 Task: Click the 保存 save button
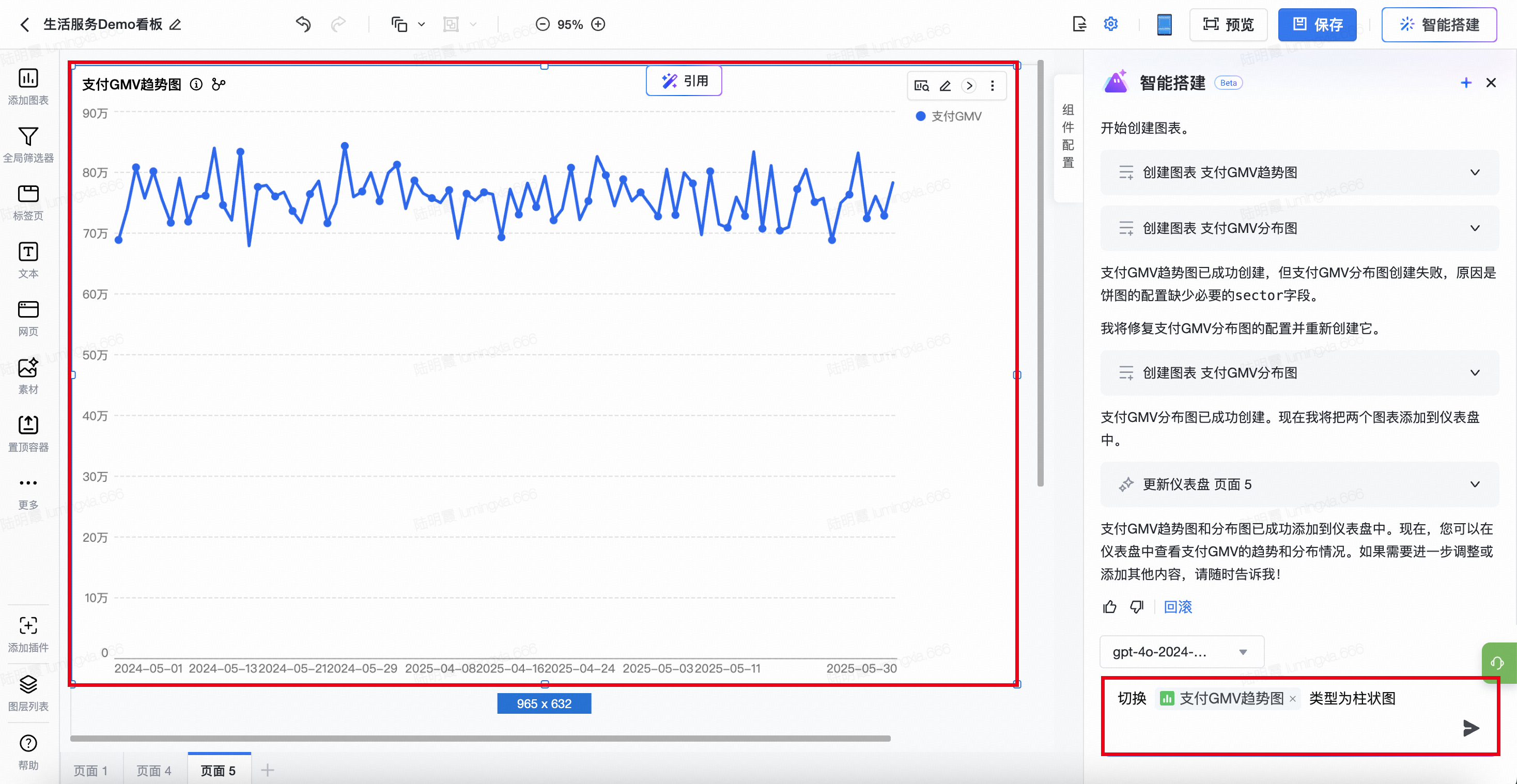(1317, 24)
